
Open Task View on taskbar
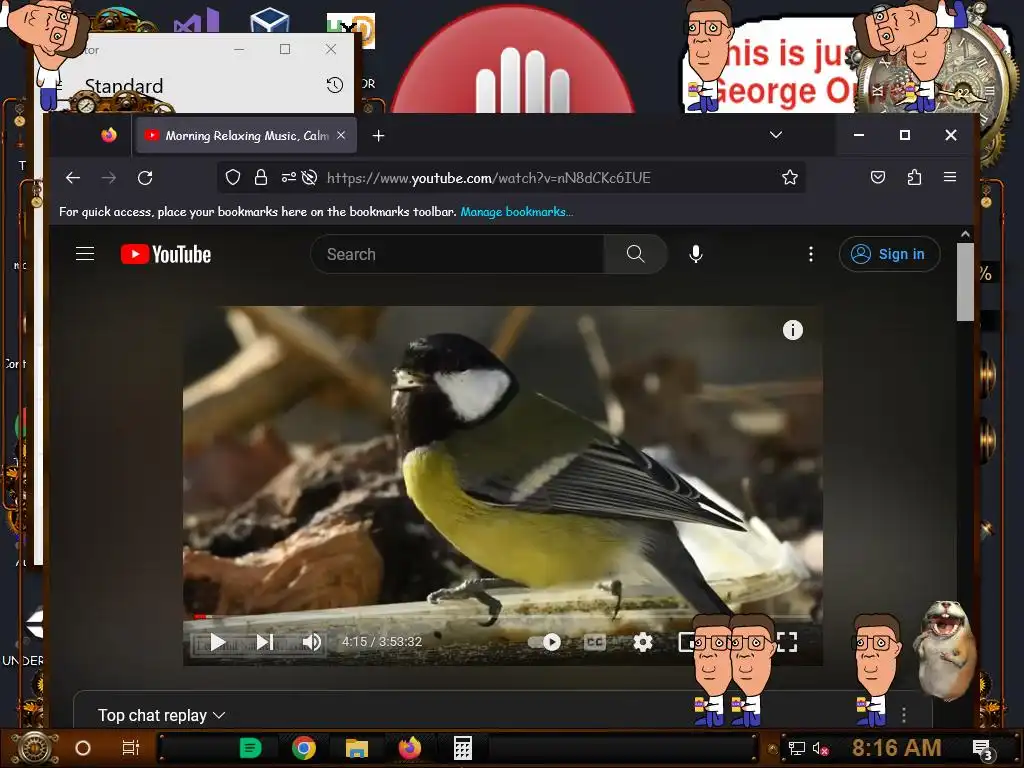[131, 748]
